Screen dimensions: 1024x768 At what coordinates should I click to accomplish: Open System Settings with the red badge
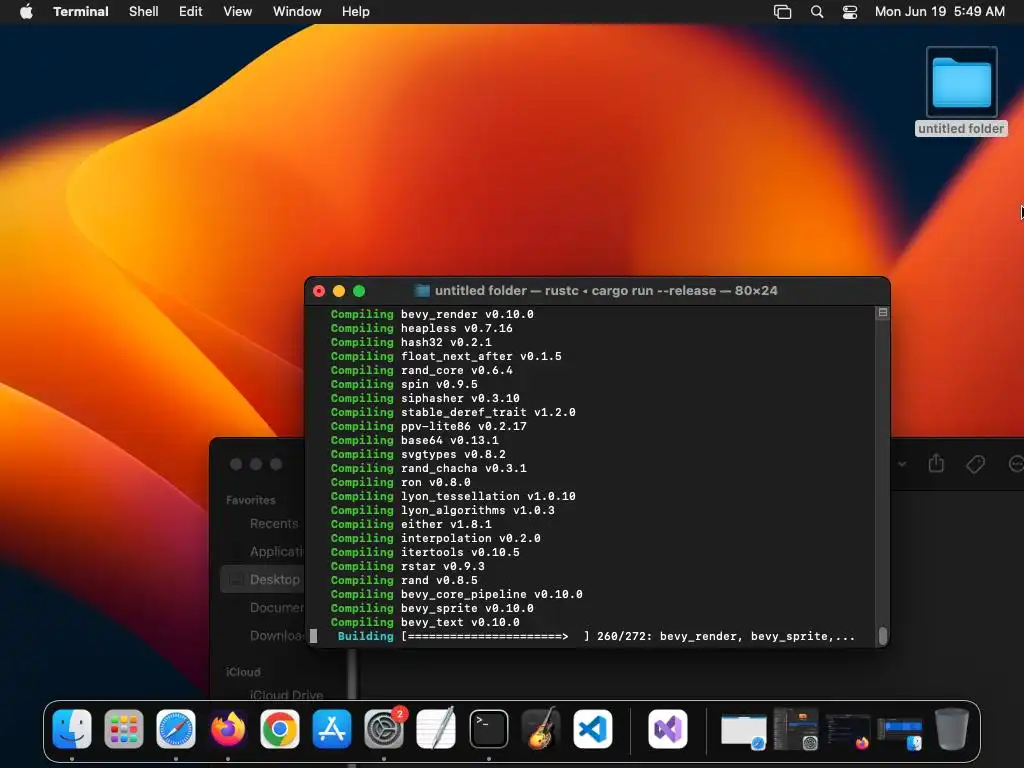(384, 729)
